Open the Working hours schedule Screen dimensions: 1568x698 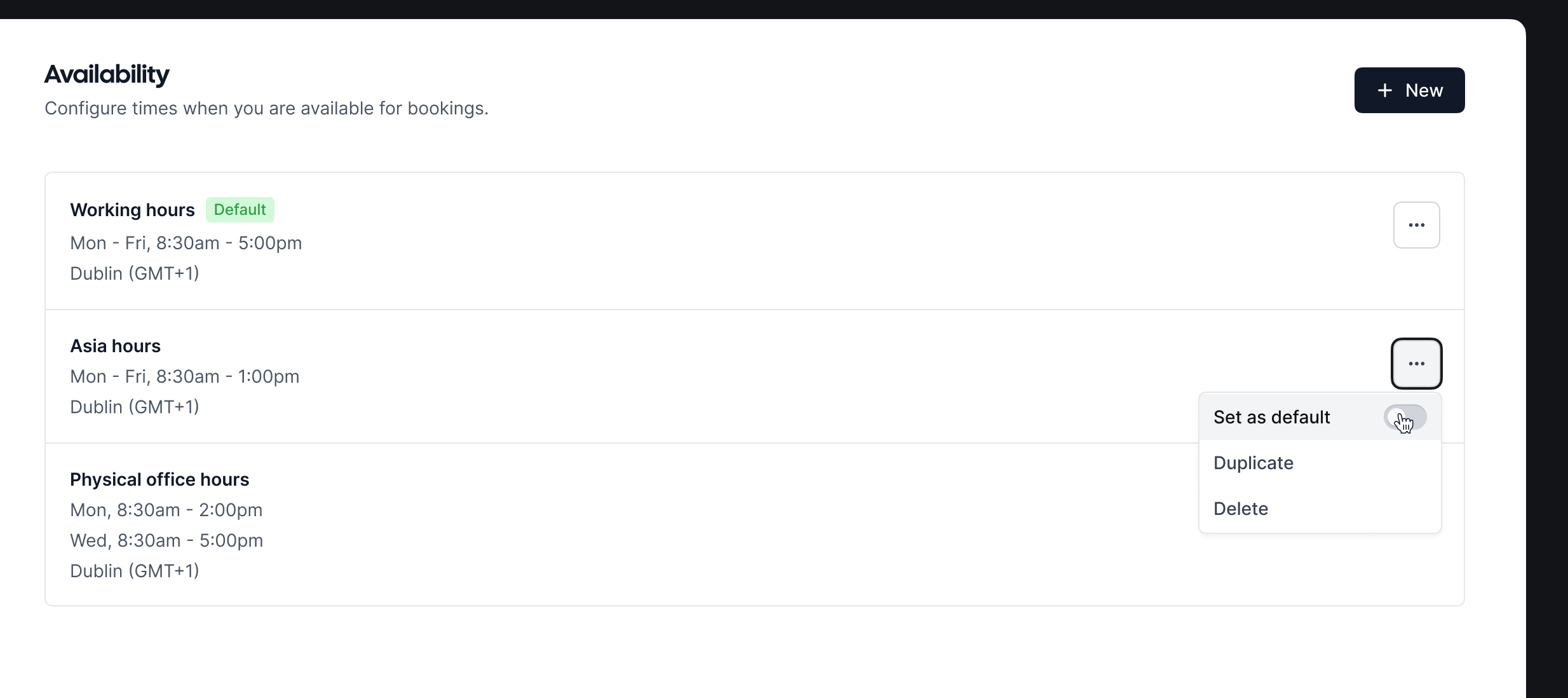[132, 210]
